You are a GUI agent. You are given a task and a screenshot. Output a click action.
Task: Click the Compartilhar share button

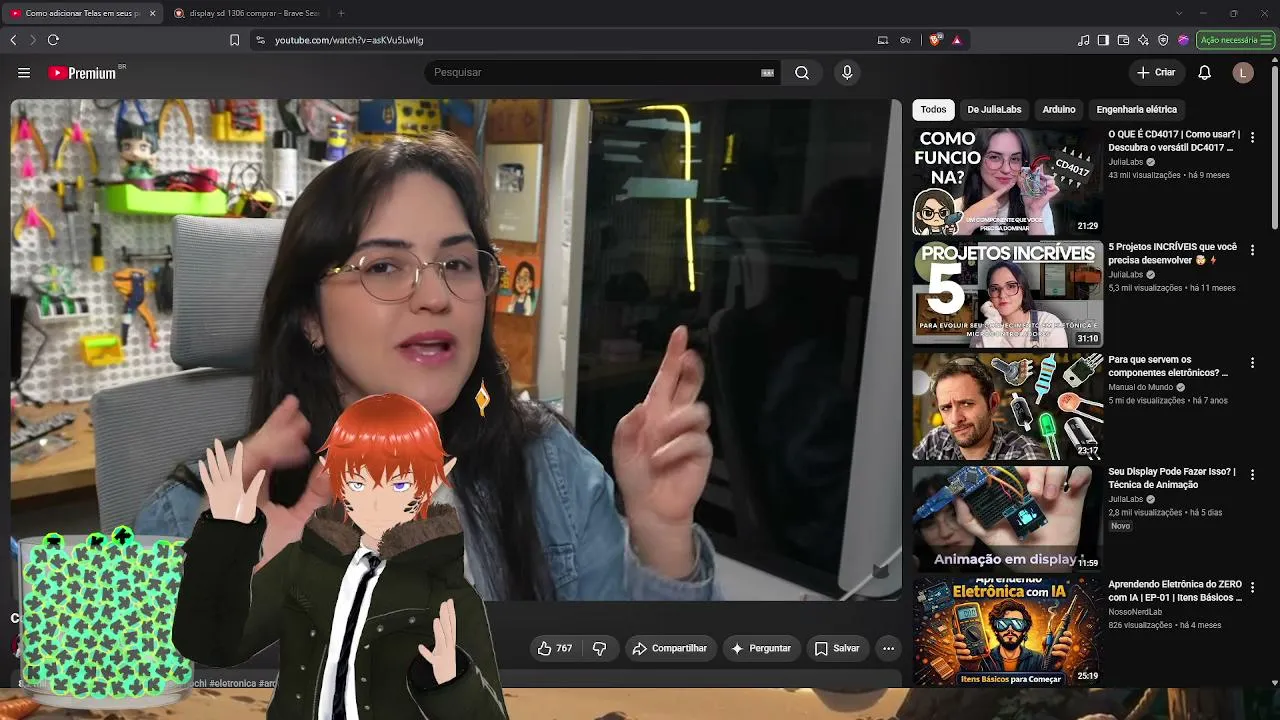coord(669,649)
